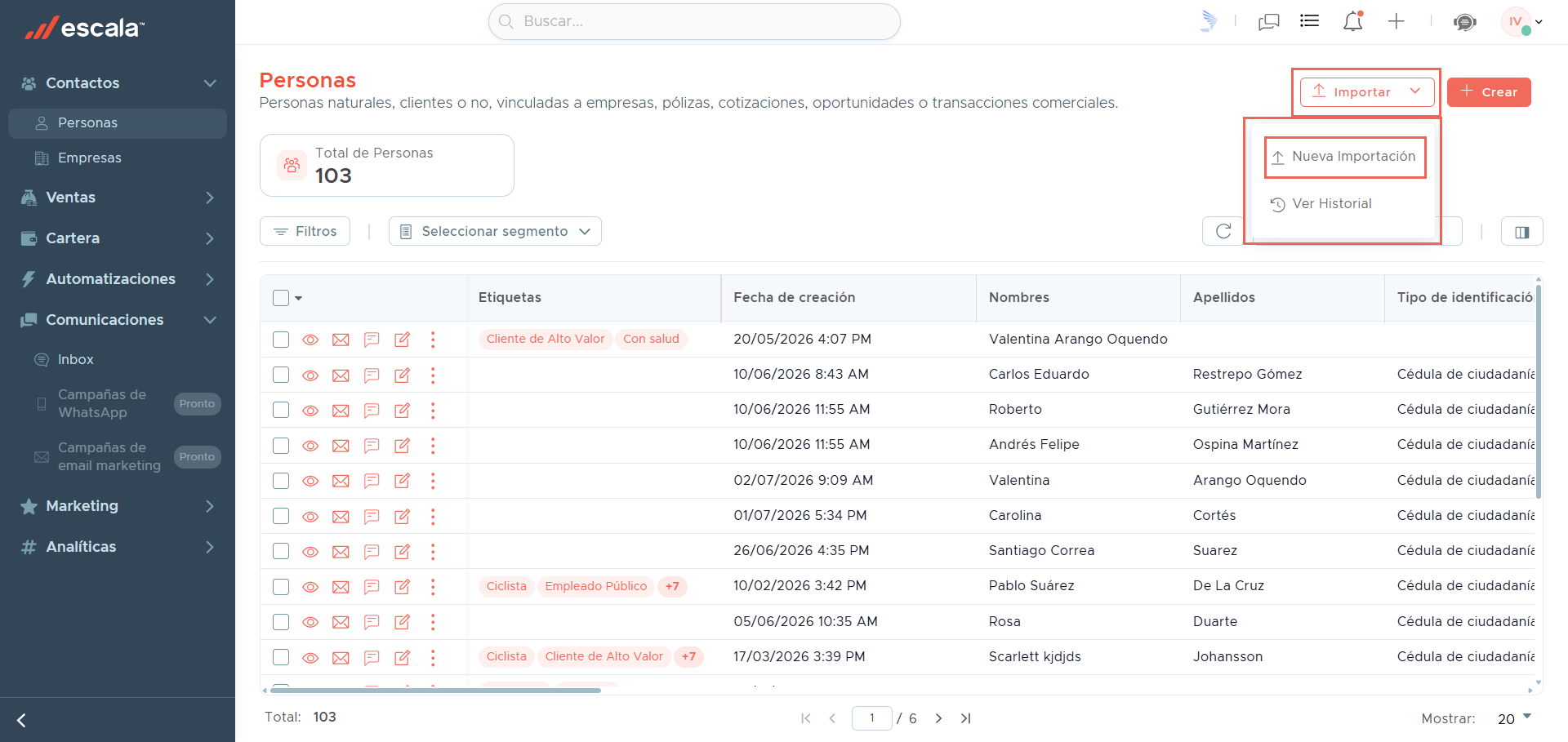
Task: Click the Buscar search field
Action: [694, 21]
